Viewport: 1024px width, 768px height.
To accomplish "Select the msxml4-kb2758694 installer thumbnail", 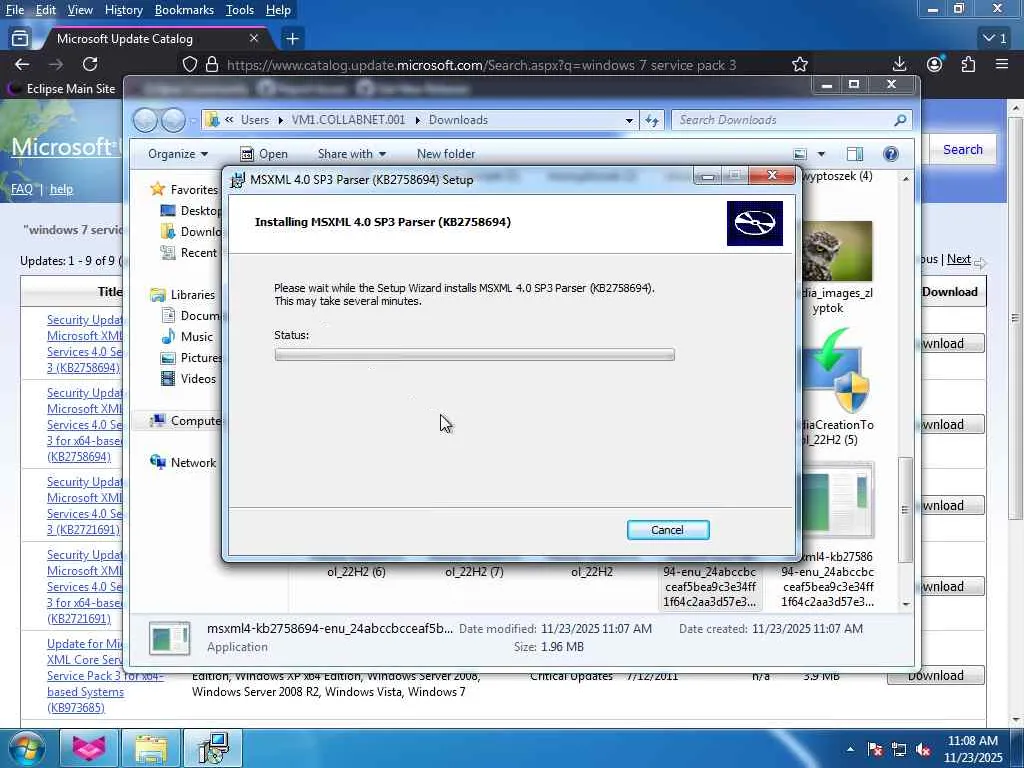I will coord(838,500).
